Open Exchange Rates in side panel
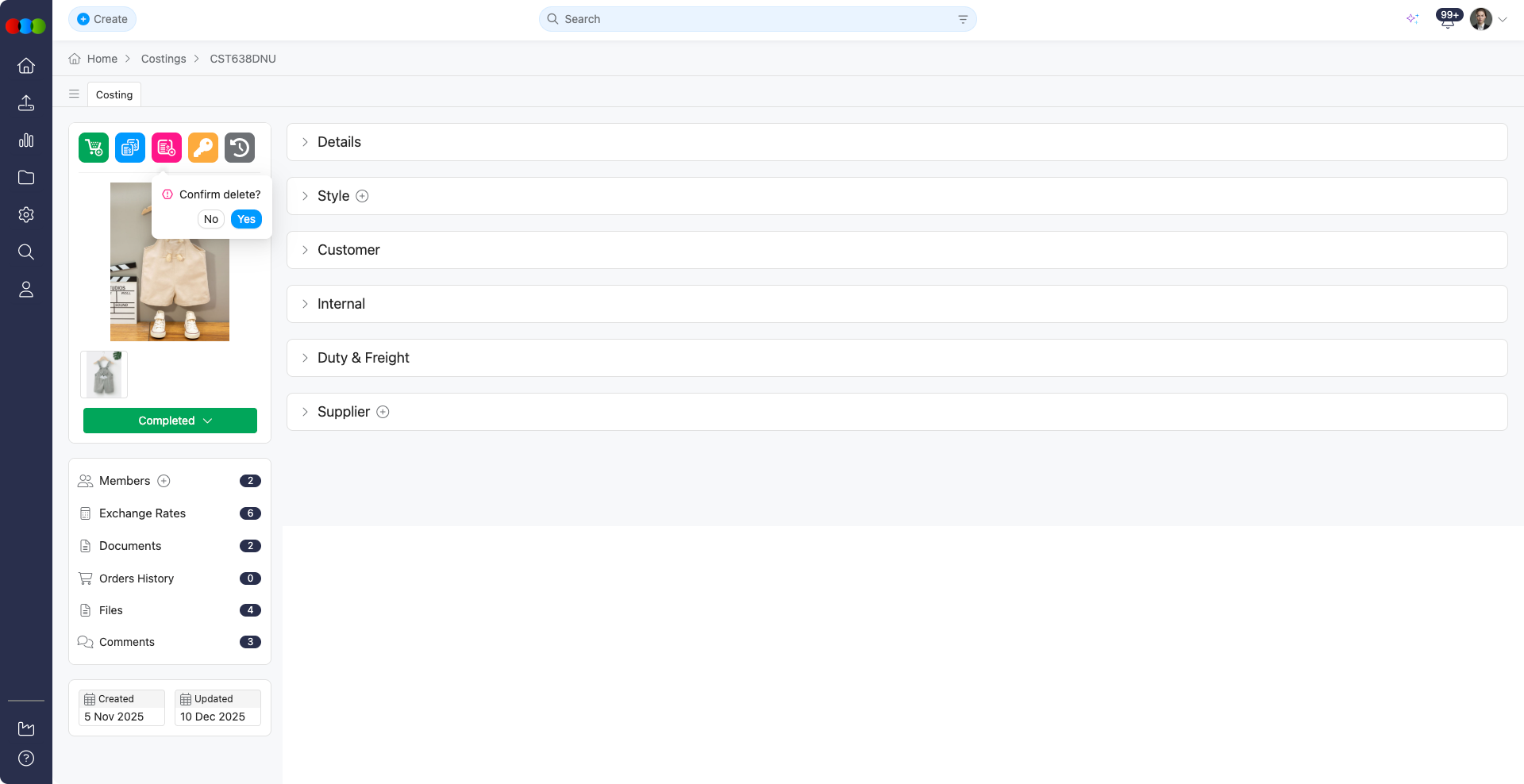The image size is (1524, 784). [x=142, y=513]
